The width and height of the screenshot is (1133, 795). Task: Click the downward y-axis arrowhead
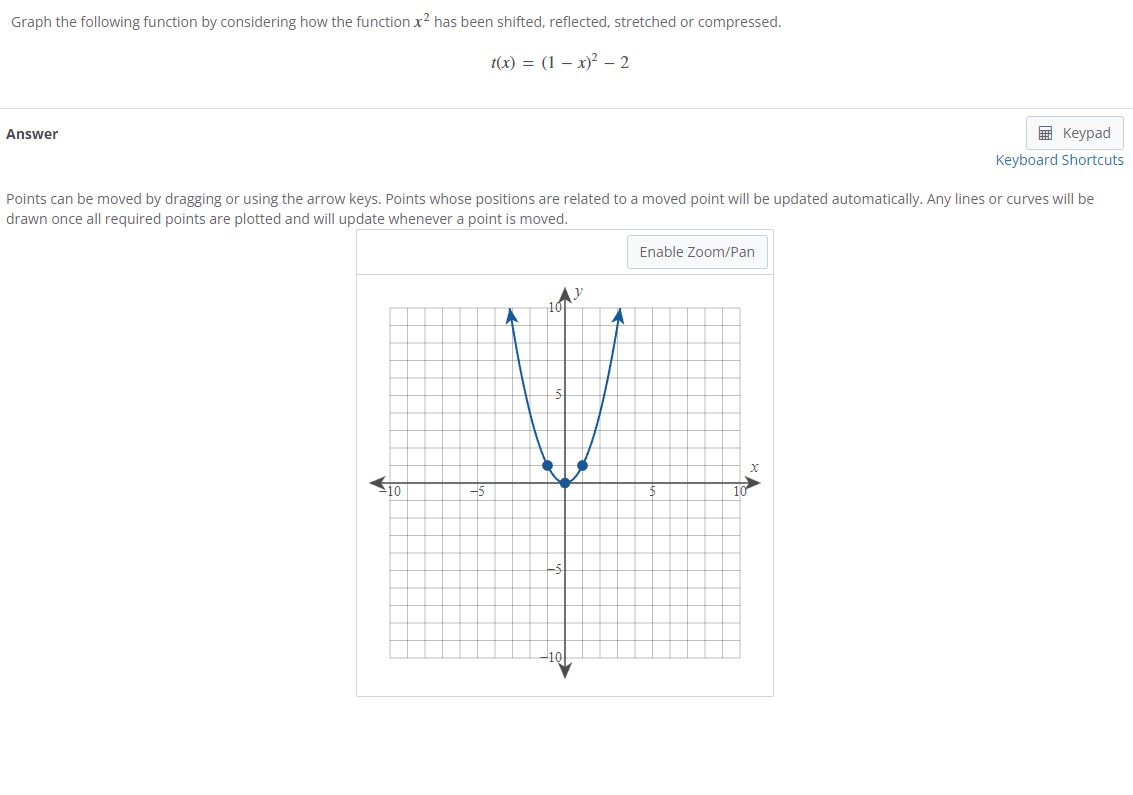click(565, 670)
